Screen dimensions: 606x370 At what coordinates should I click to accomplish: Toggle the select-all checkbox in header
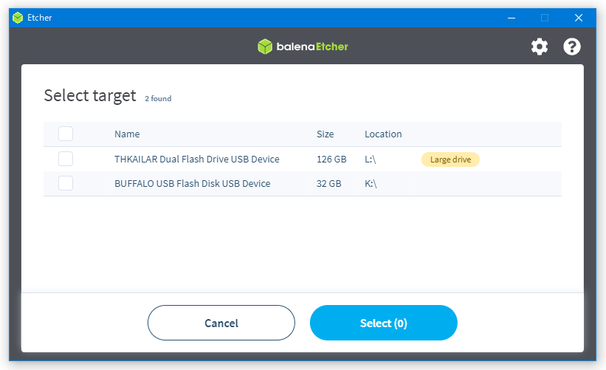65,134
